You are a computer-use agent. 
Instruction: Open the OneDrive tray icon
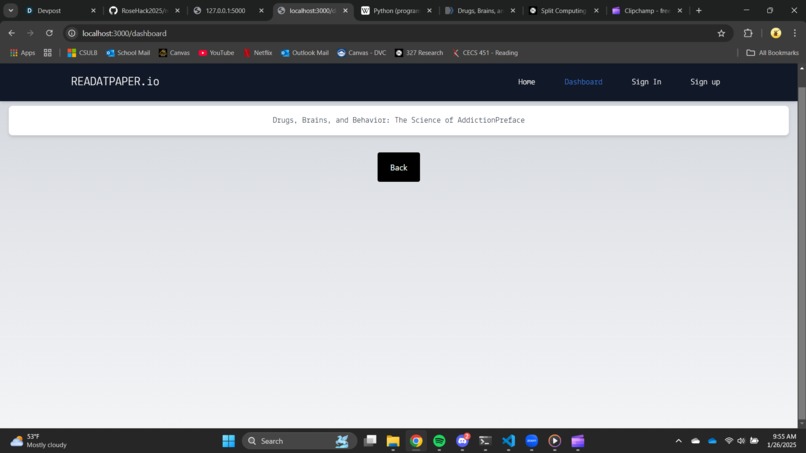pos(712,441)
